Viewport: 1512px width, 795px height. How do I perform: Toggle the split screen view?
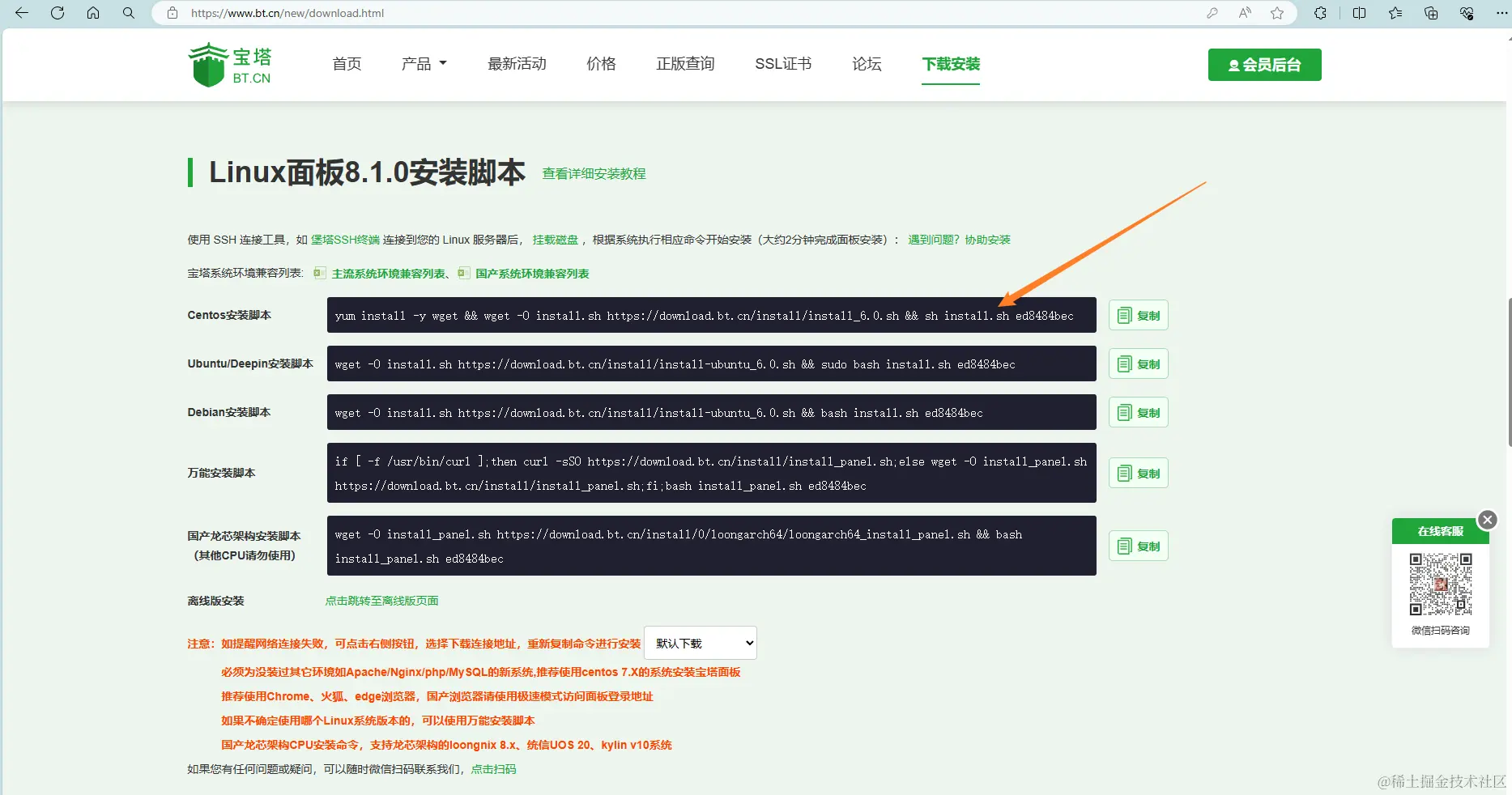[x=1359, y=13]
